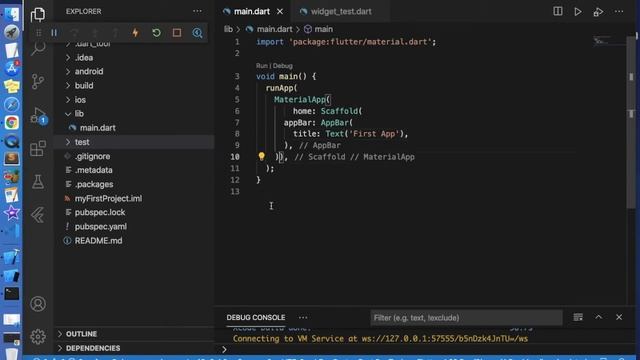Select the Debug Console tab
The height and width of the screenshot is (360, 640).
[x=256, y=317]
